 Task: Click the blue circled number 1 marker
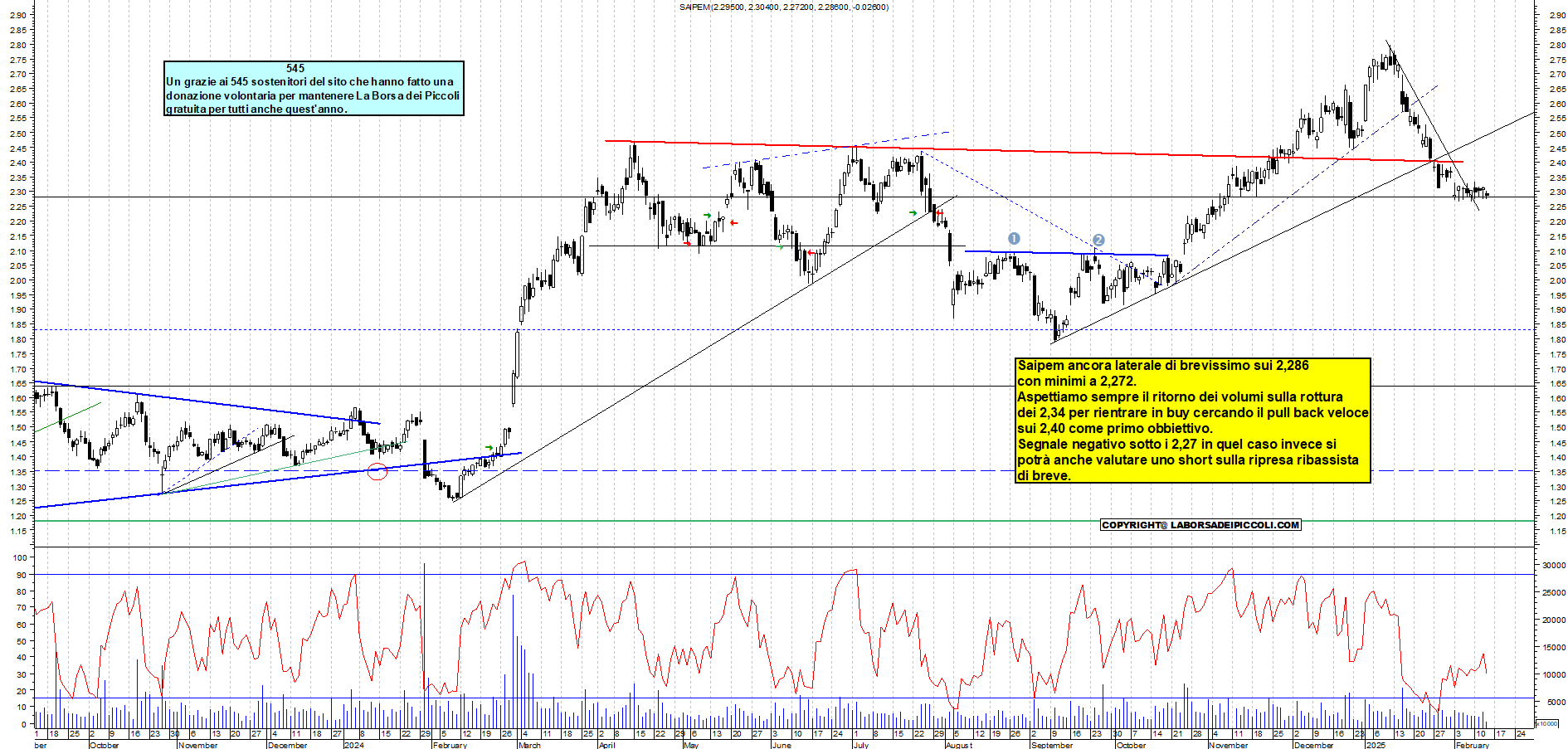point(1013,239)
